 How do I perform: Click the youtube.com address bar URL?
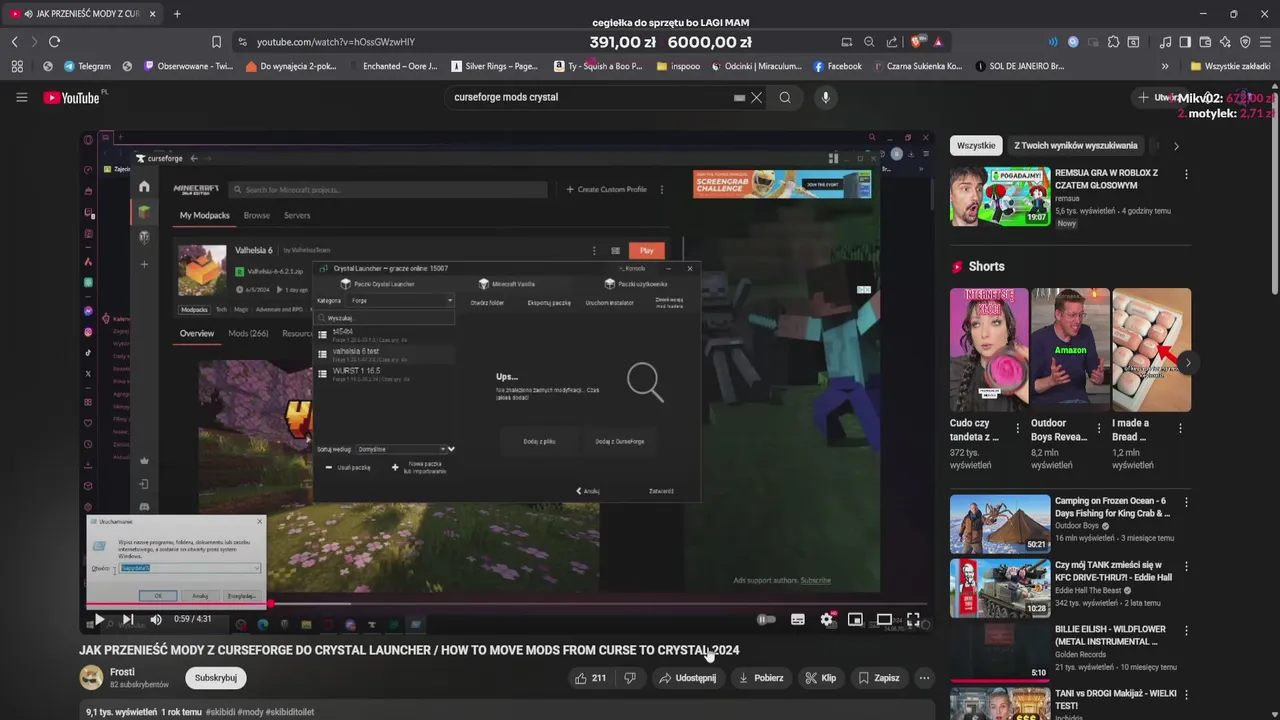coord(336,42)
